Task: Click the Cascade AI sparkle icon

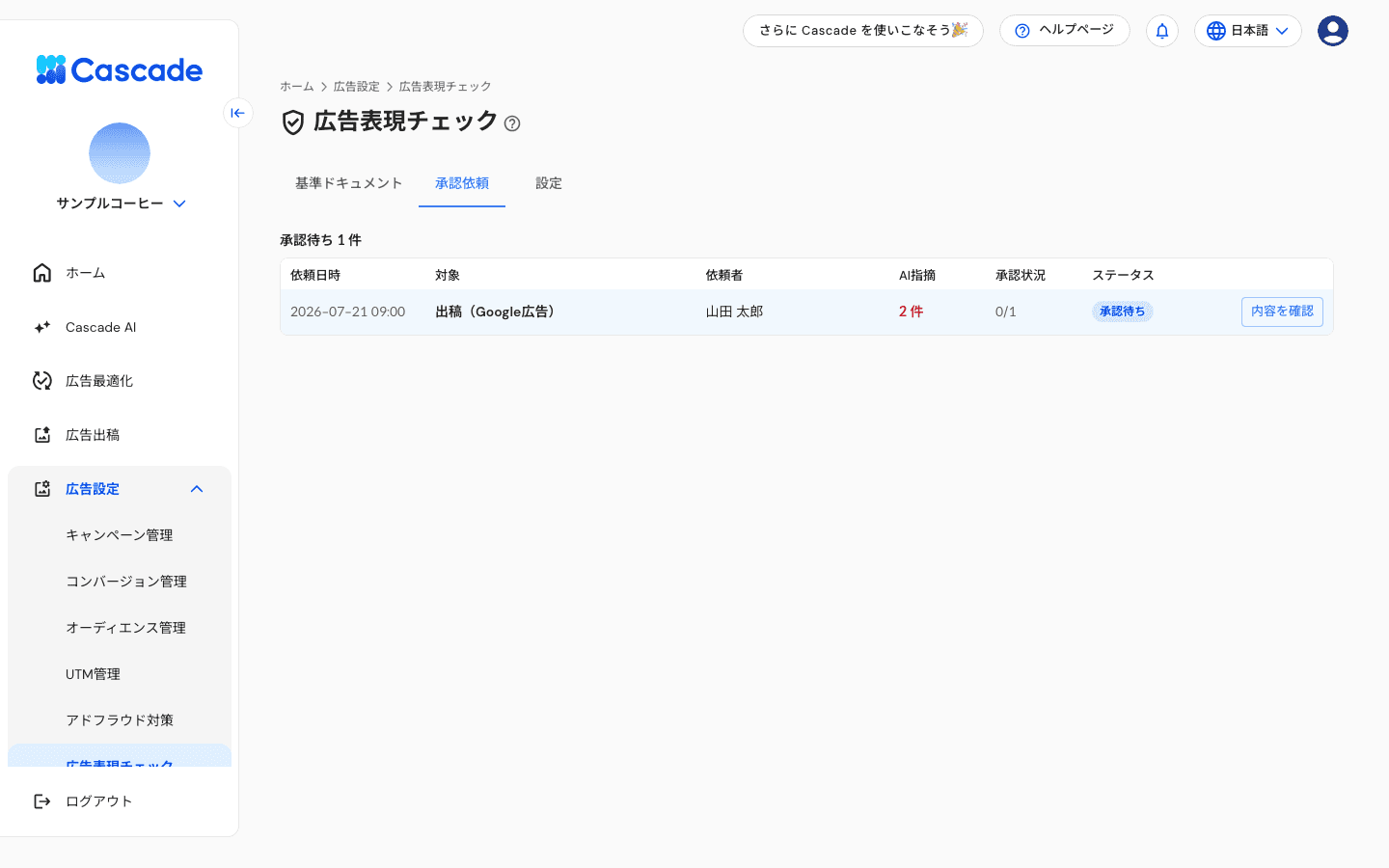Action: pos(42,327)
